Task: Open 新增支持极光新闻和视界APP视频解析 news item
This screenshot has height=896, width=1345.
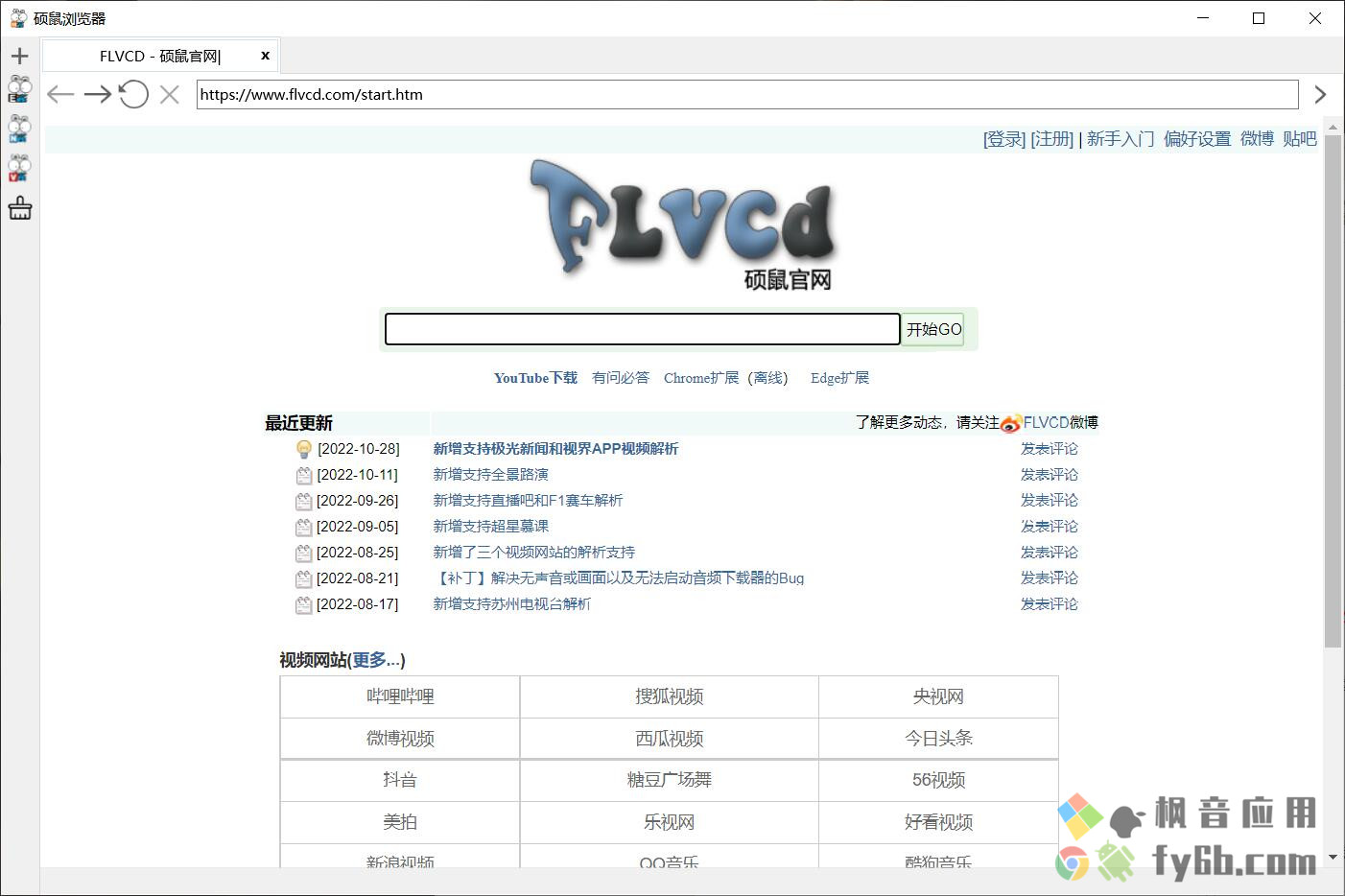Action: tap(555, 449)
